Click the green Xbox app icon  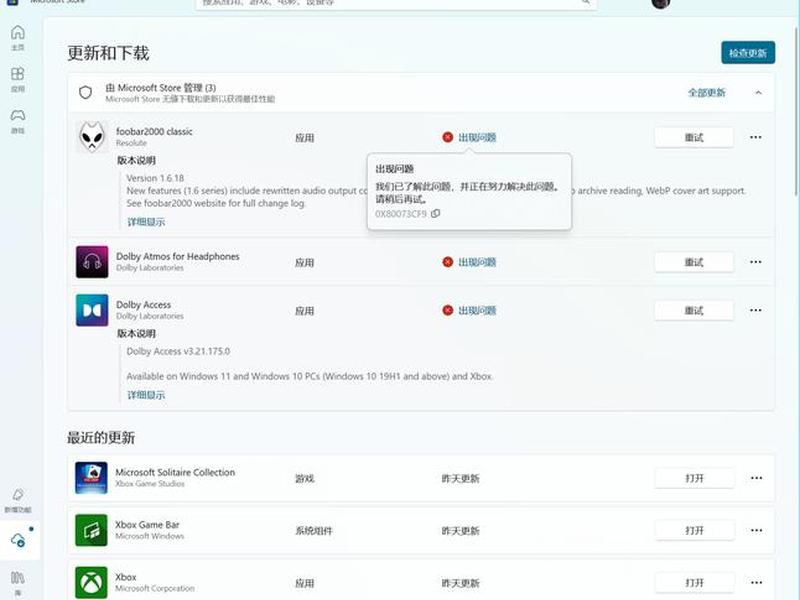(91, 582)
